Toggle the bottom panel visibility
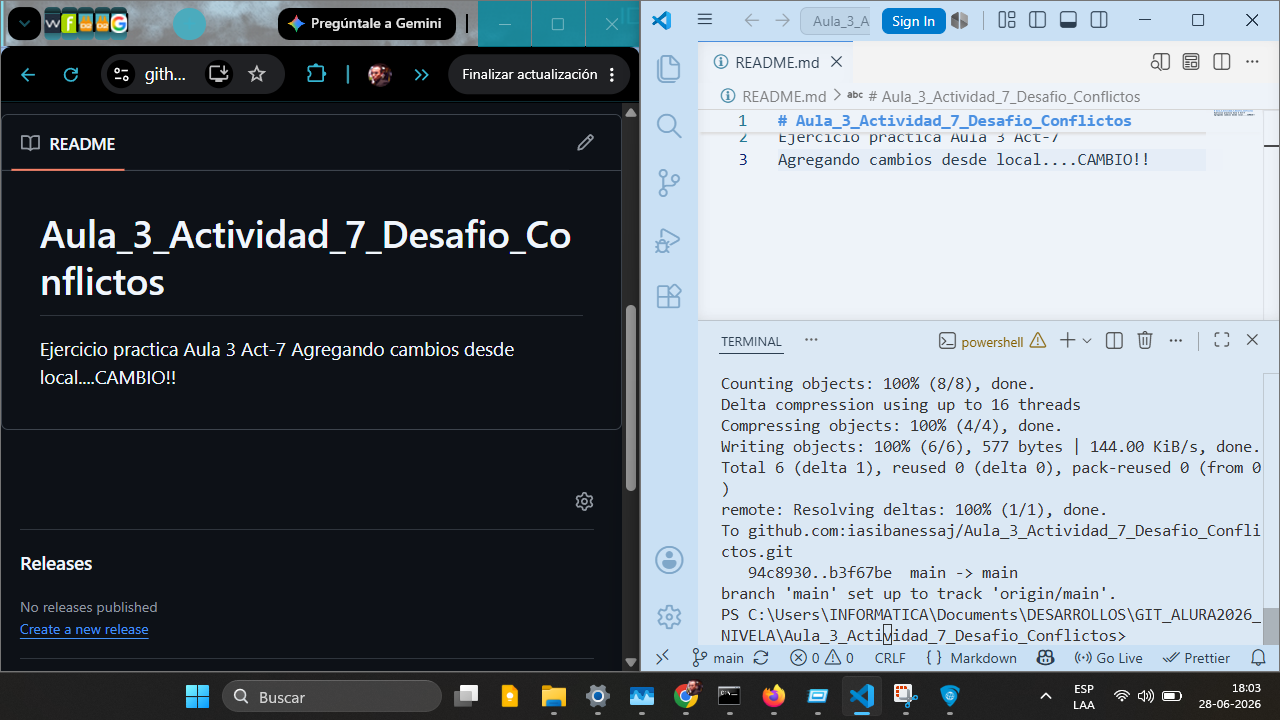The width and height of the screenshot is (1280, 720). click(1068, 20)
